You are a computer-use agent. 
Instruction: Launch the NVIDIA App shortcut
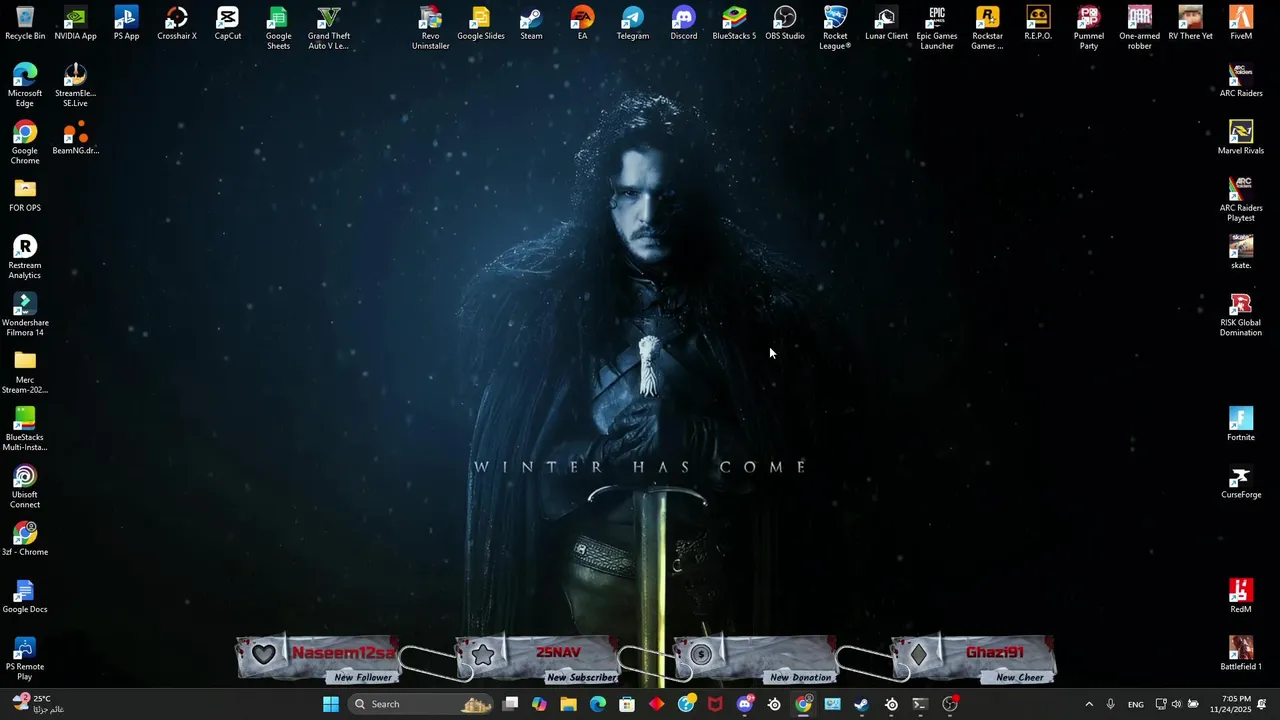pyautogui.click(x=76, y=24)
